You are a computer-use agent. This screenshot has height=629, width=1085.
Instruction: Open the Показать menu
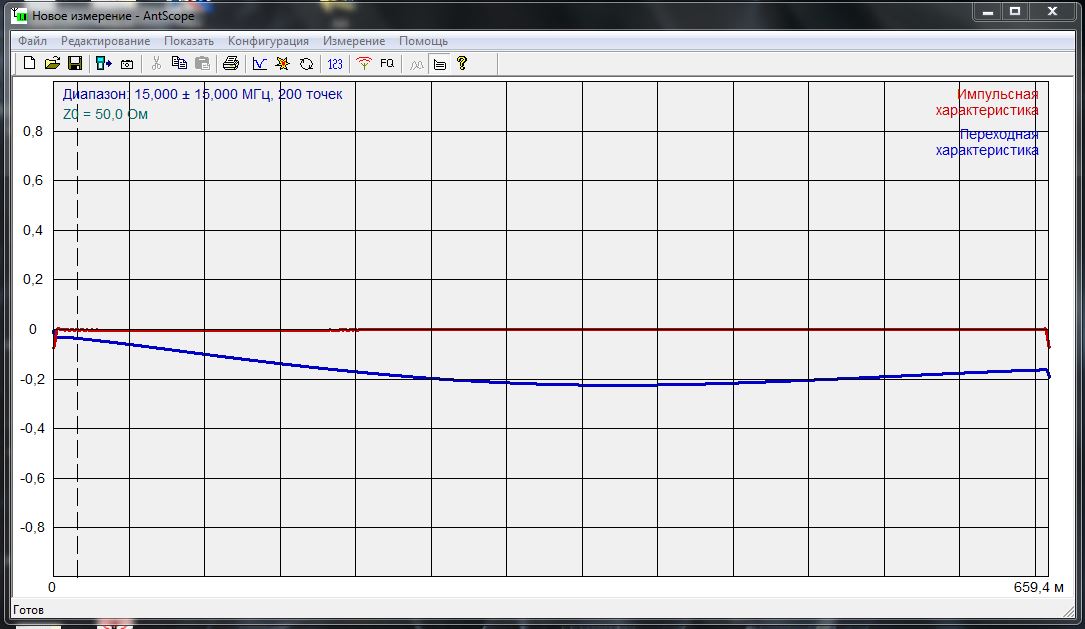189,41
